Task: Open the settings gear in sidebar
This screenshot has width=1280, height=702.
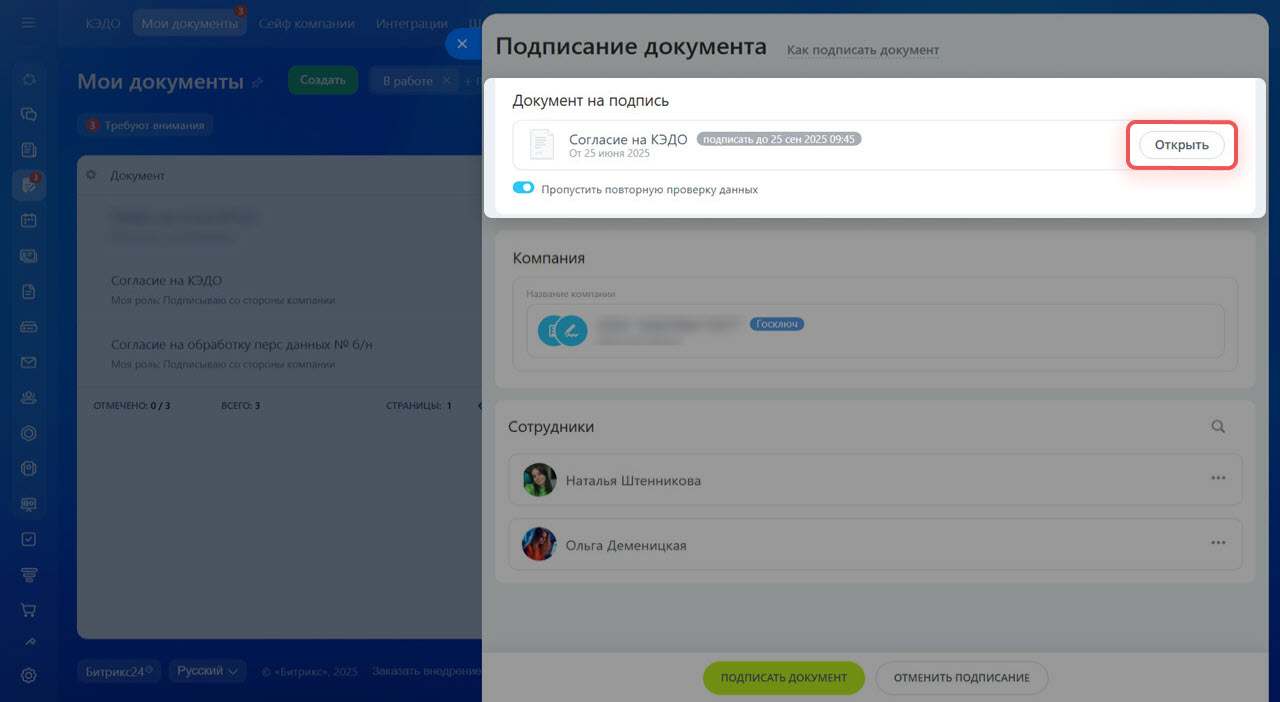Action: click(x=29, y=675)
